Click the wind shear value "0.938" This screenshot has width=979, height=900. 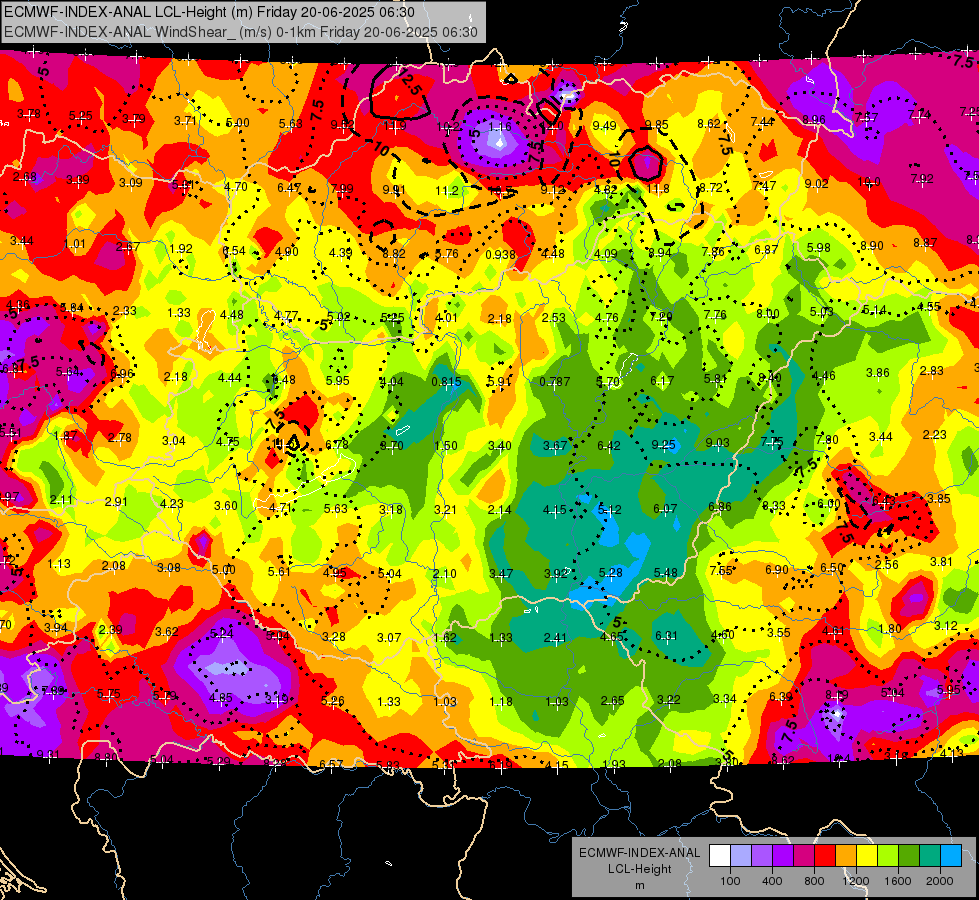point(500,255)
